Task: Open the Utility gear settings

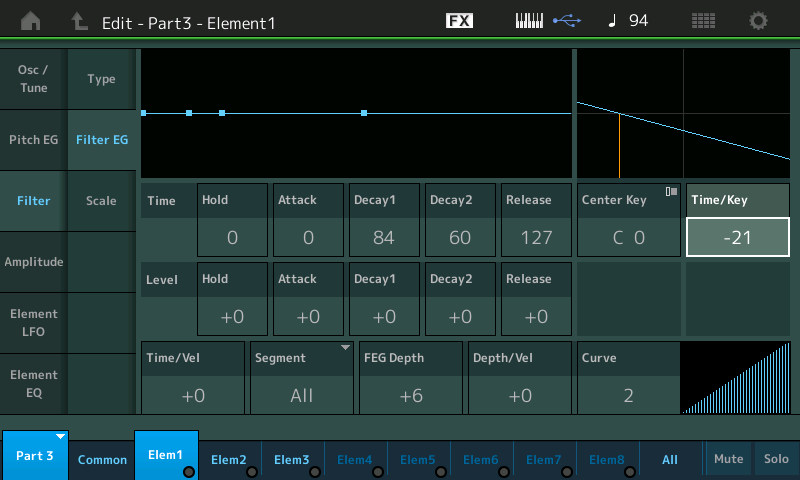Action: [759, 21]
